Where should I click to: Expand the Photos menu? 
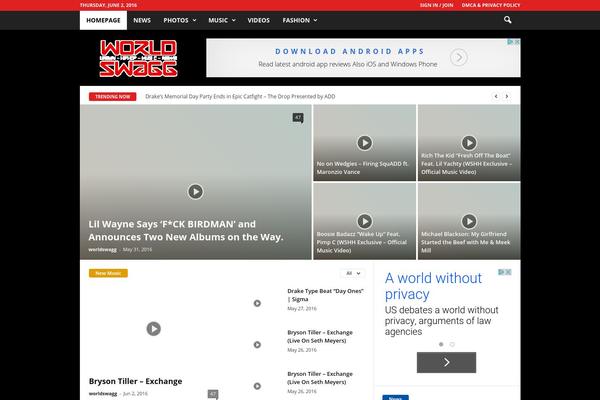click(179, 20)
